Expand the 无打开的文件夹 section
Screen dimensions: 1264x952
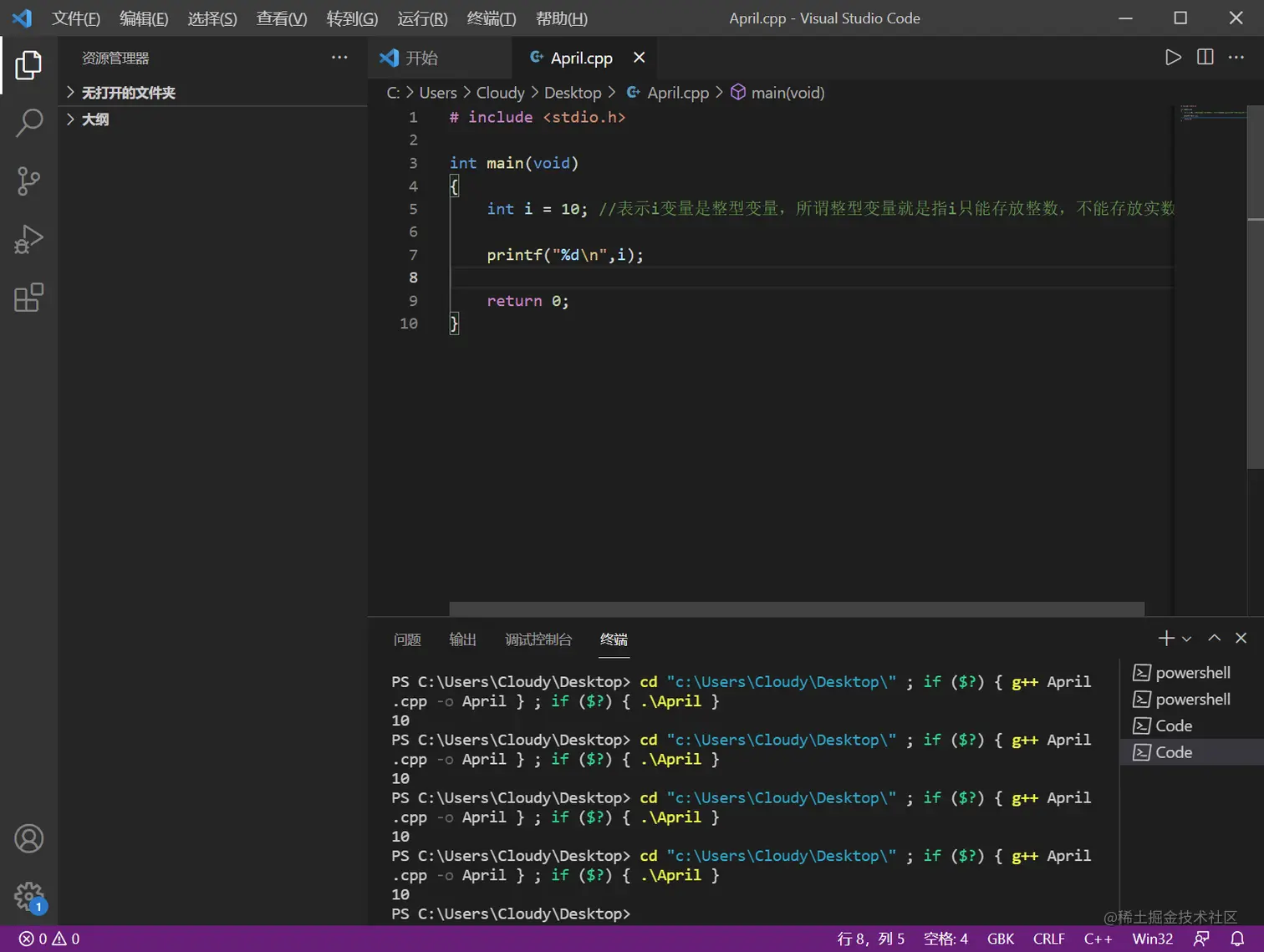128,93
